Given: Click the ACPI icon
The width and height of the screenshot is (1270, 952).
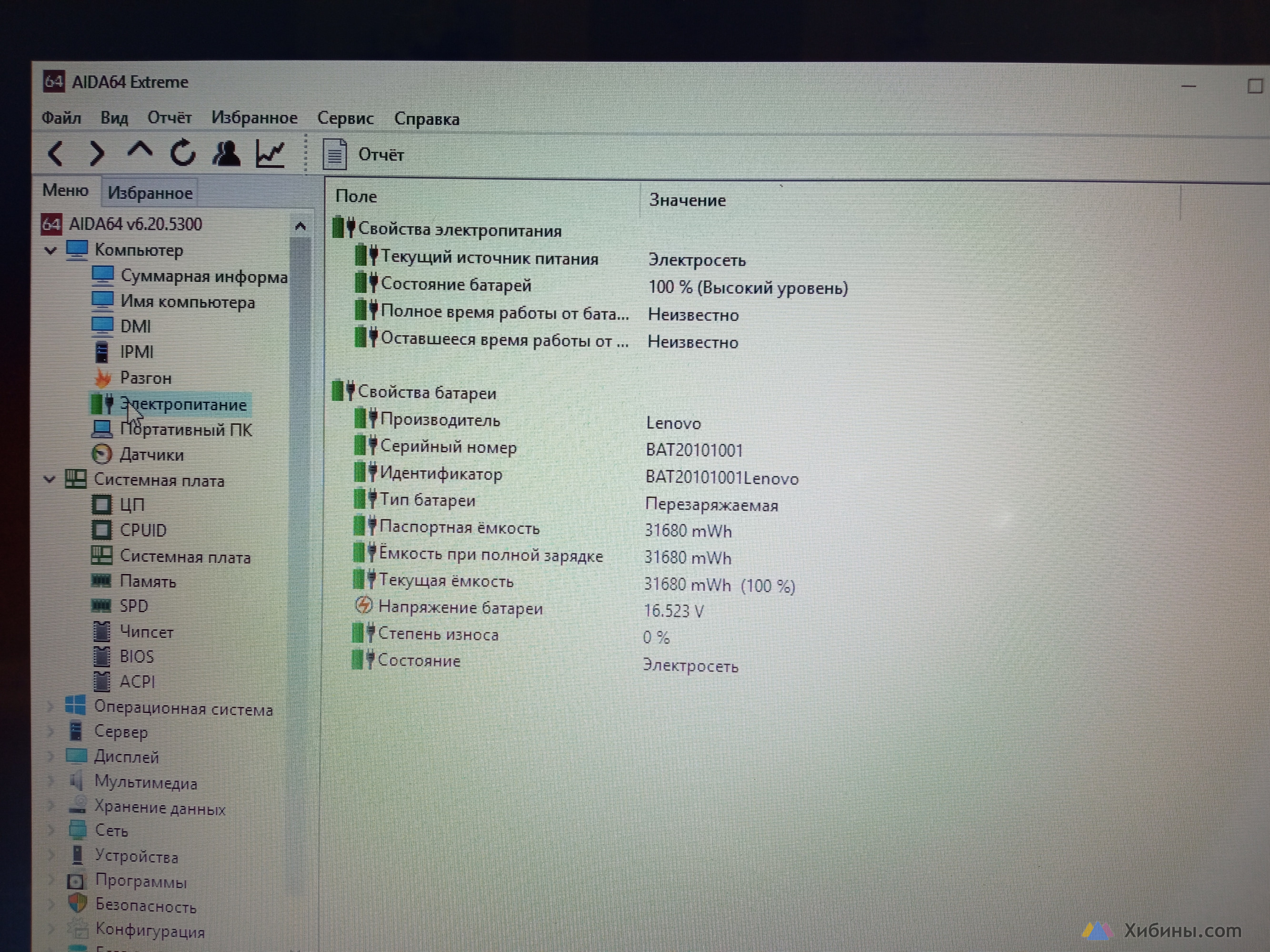Looking at the screenshot, I should 101,681.
